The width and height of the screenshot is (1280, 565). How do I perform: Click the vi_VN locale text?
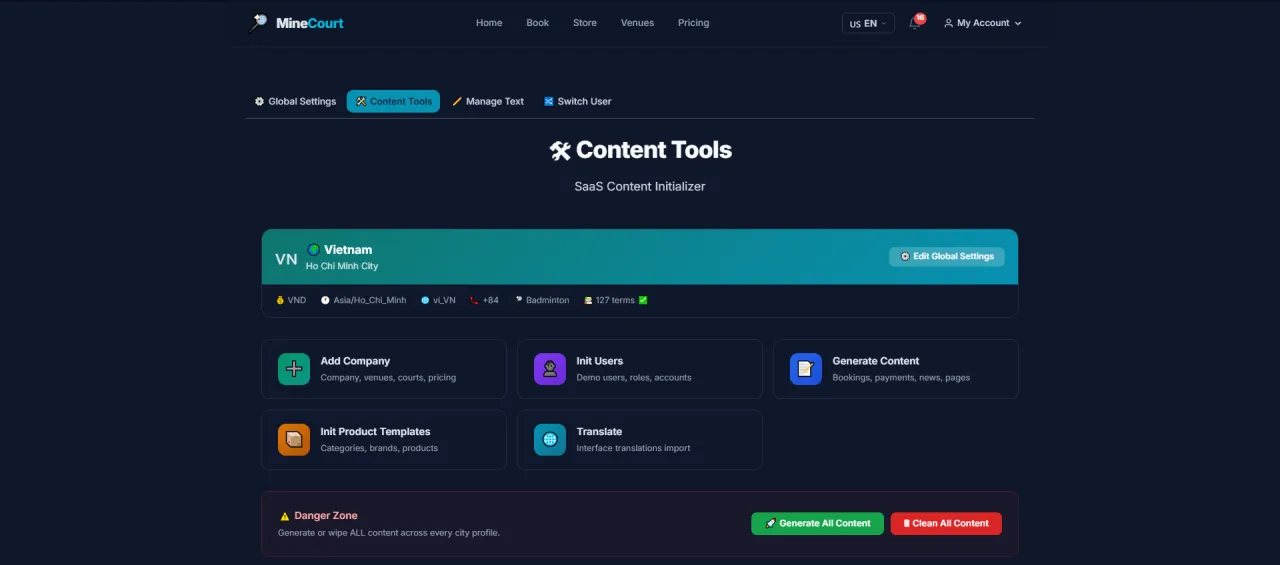[444, 300]
